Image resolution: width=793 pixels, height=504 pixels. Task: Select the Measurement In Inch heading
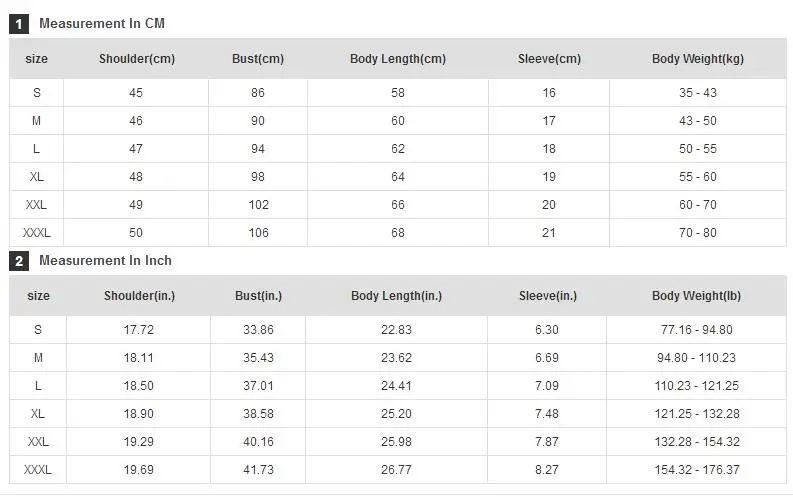click(x=105, y=260)
